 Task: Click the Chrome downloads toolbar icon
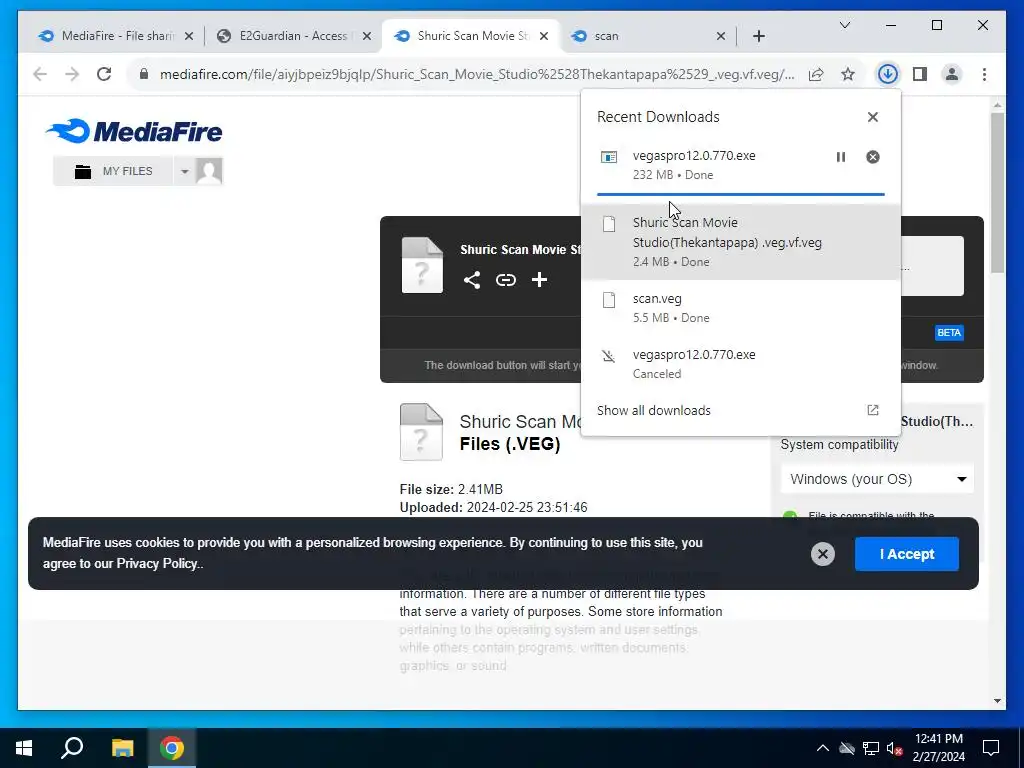[887, 74]
